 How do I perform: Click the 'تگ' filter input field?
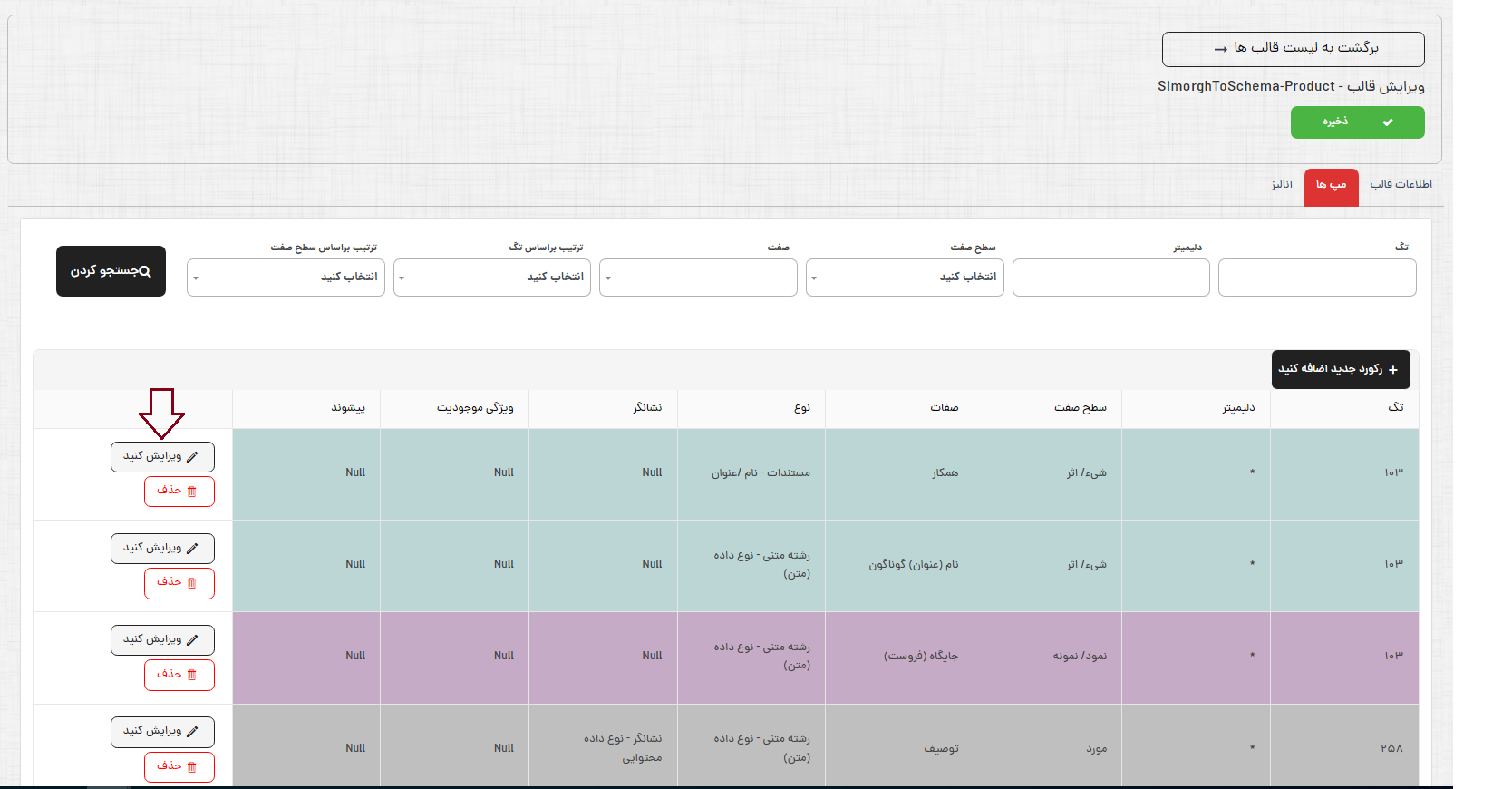1317,278
